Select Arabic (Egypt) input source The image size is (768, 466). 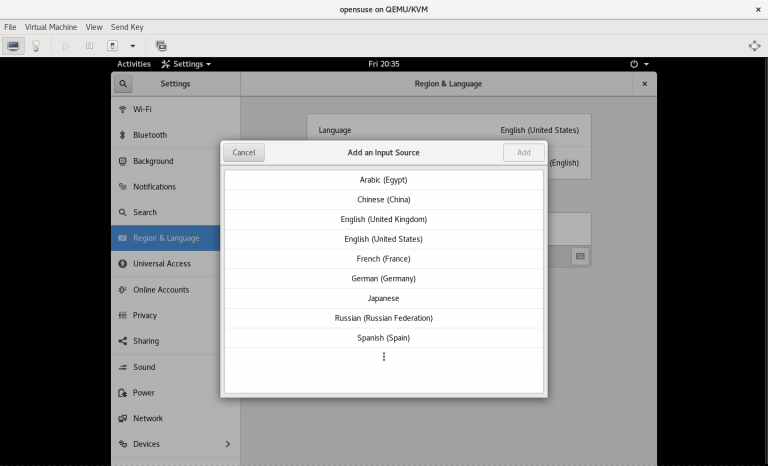click(x=383, y=180)
